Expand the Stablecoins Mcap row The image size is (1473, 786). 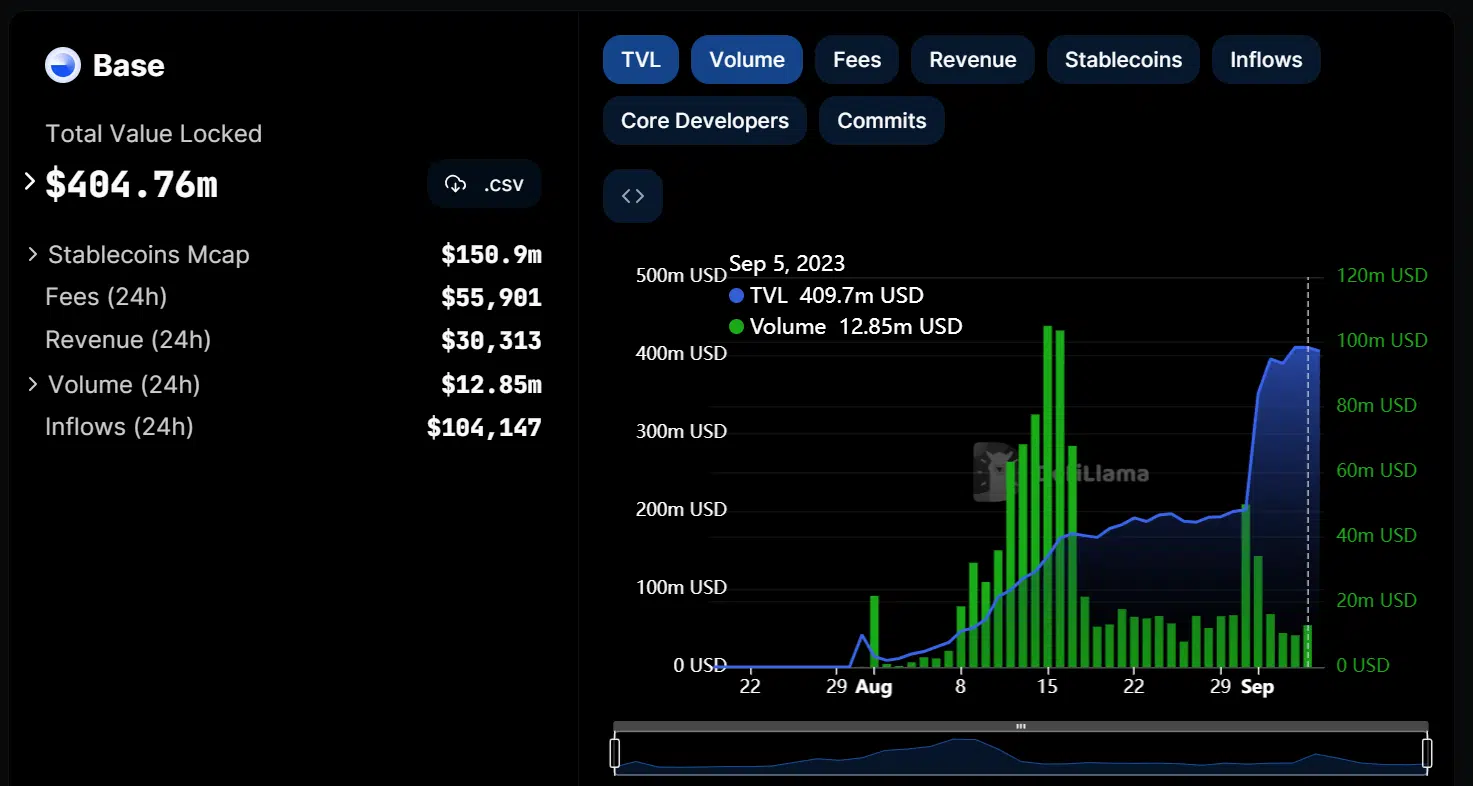click(x=33, y=254)
